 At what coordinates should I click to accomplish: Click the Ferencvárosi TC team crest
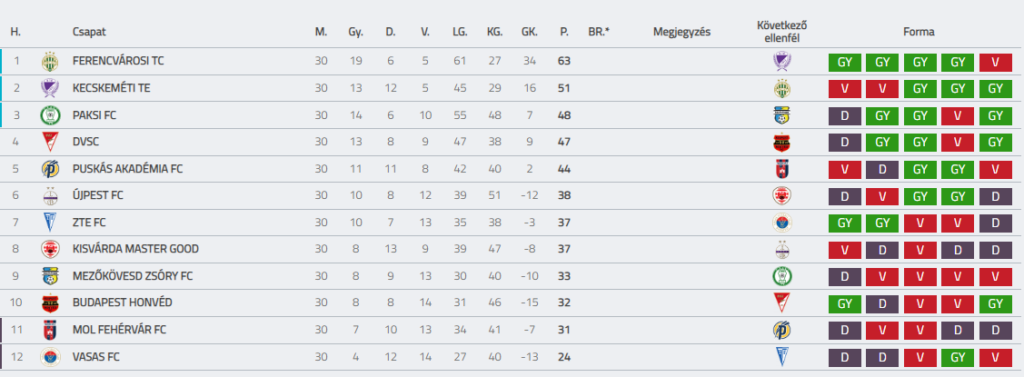click(50, 61)
